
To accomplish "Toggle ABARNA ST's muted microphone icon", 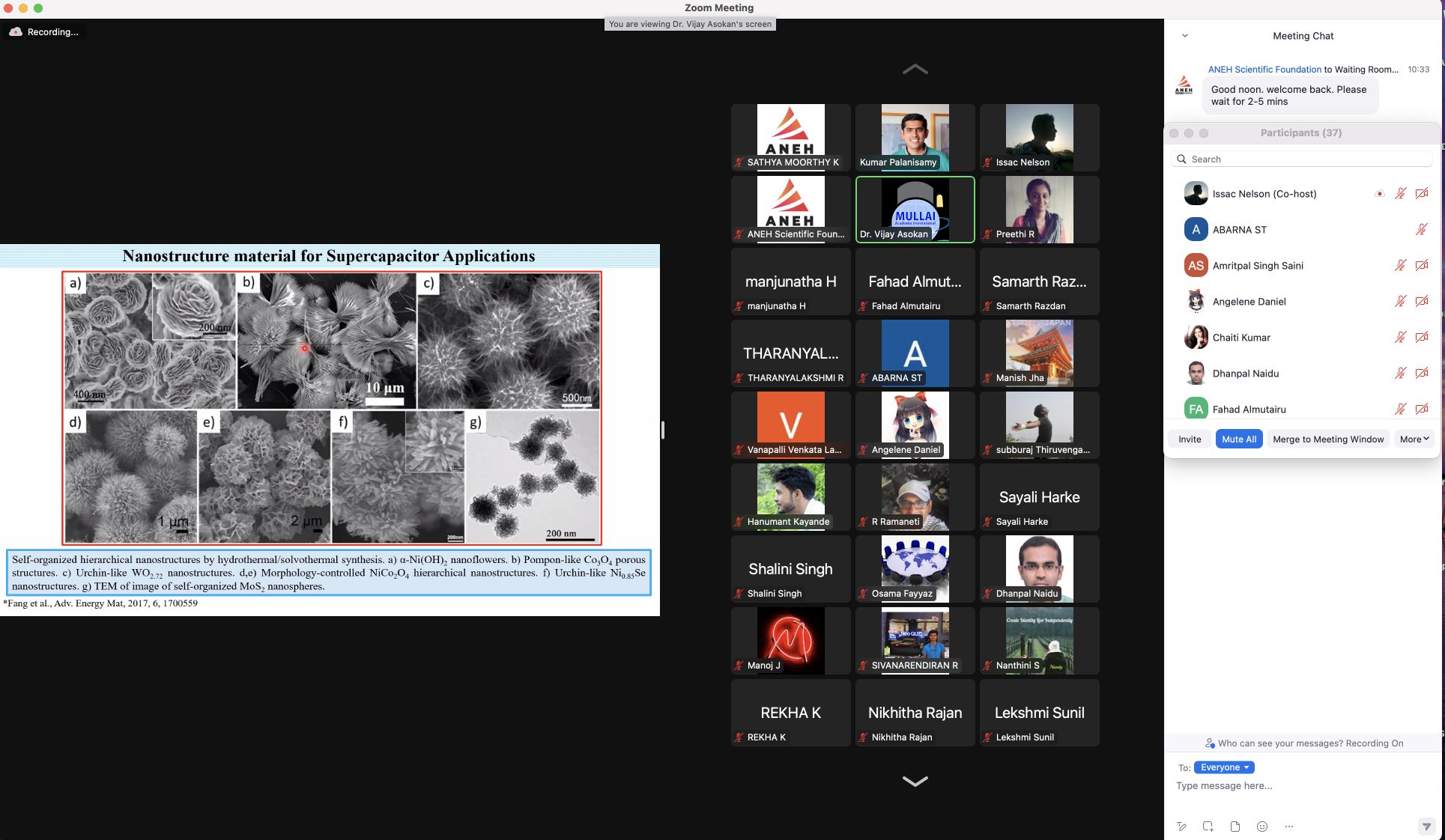I will [x=1421, y=230].
